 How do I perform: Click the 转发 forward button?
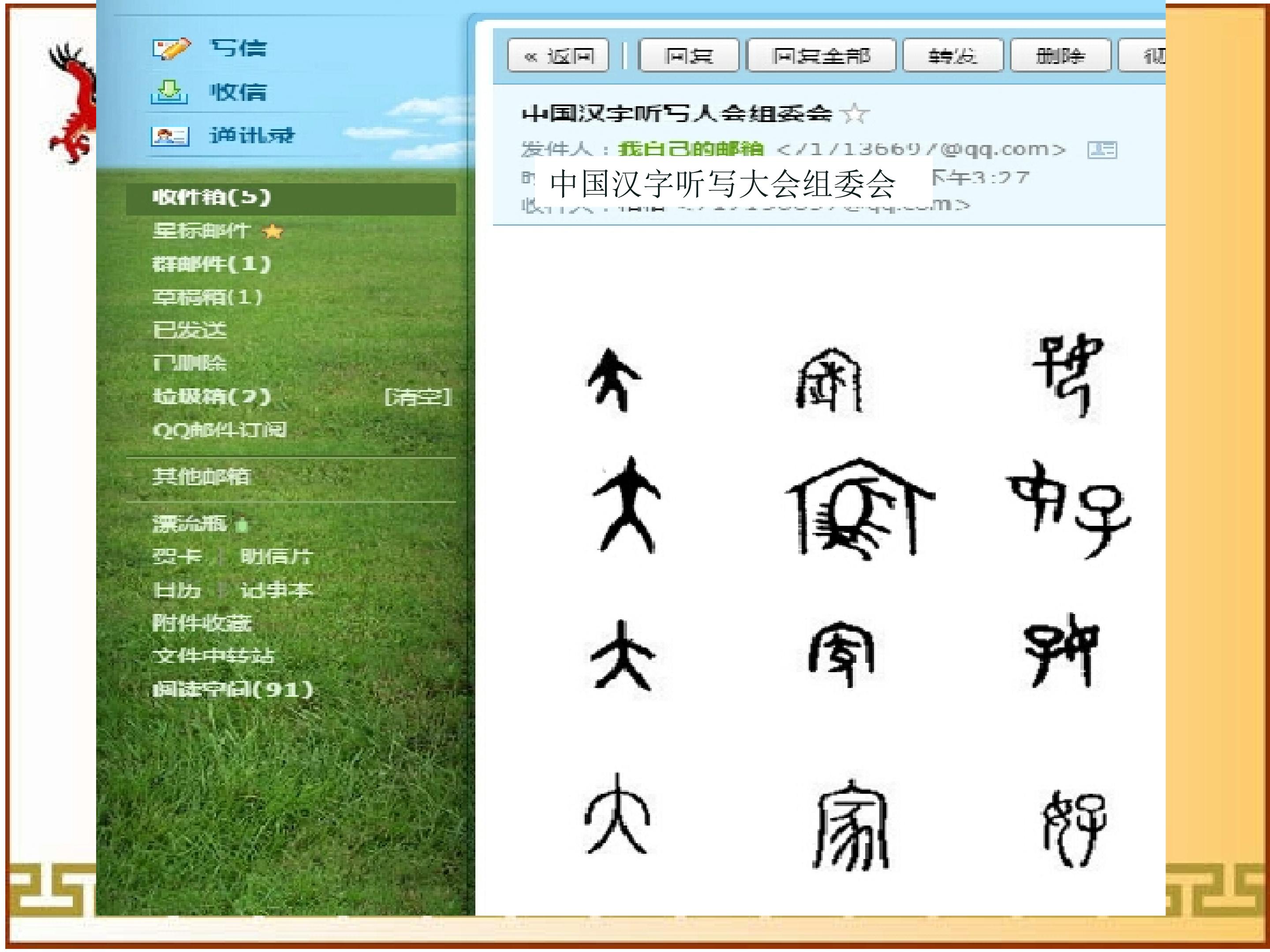pyautogui.click(x=953, y=56)
